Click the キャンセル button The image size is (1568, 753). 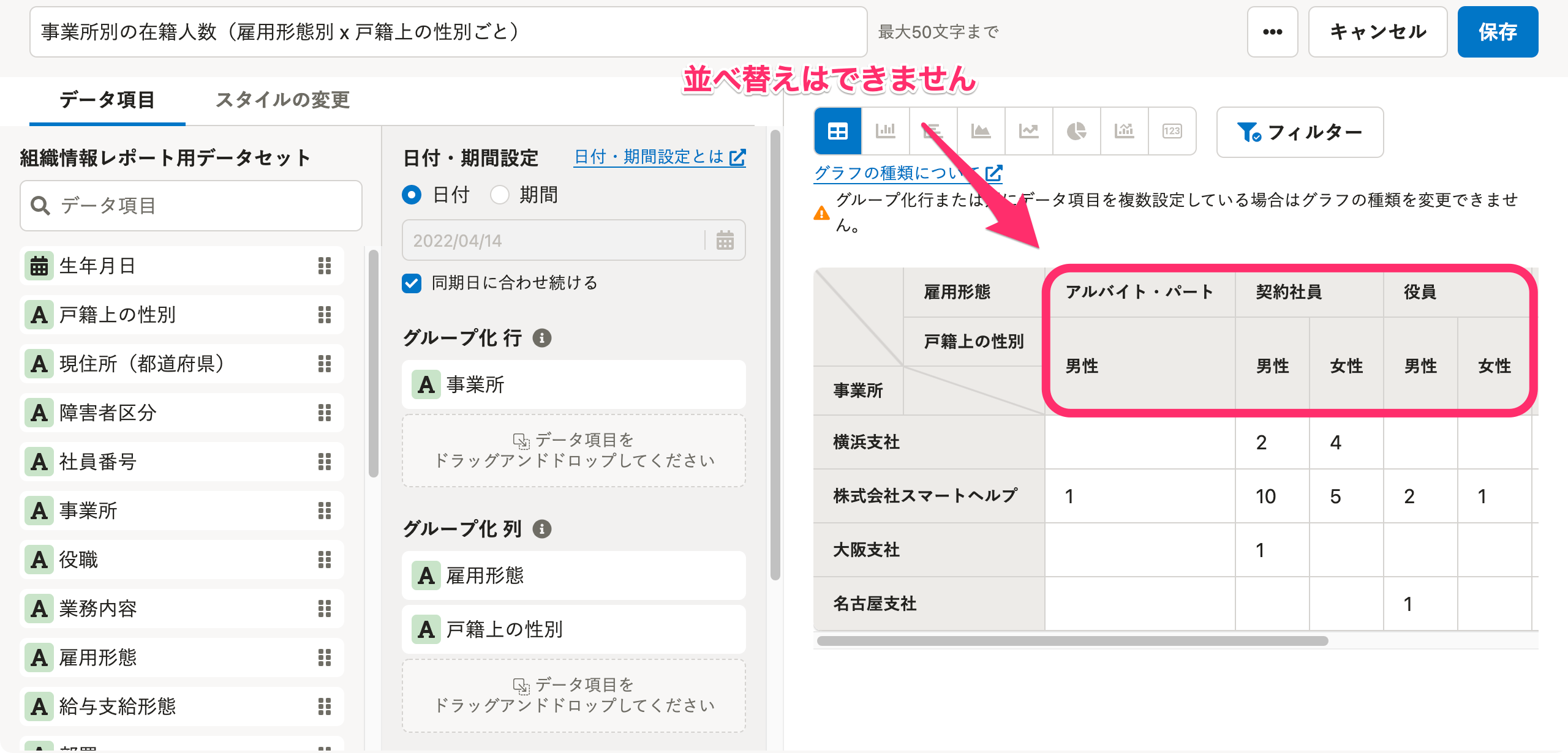pyautogui.click(x=1378, y=32)
